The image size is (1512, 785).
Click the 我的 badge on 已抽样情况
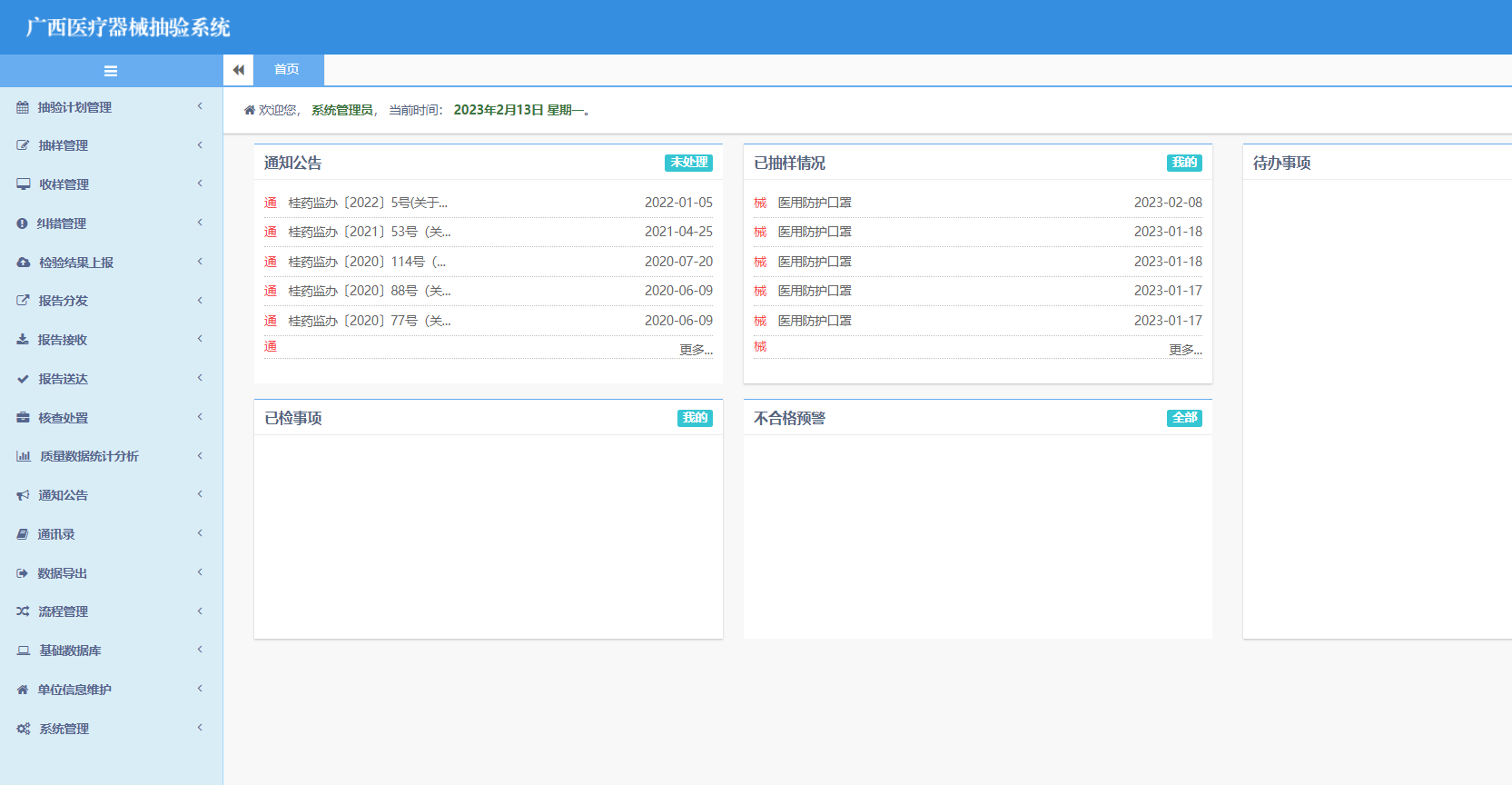pyautogui.click(x=1184, y=163)
